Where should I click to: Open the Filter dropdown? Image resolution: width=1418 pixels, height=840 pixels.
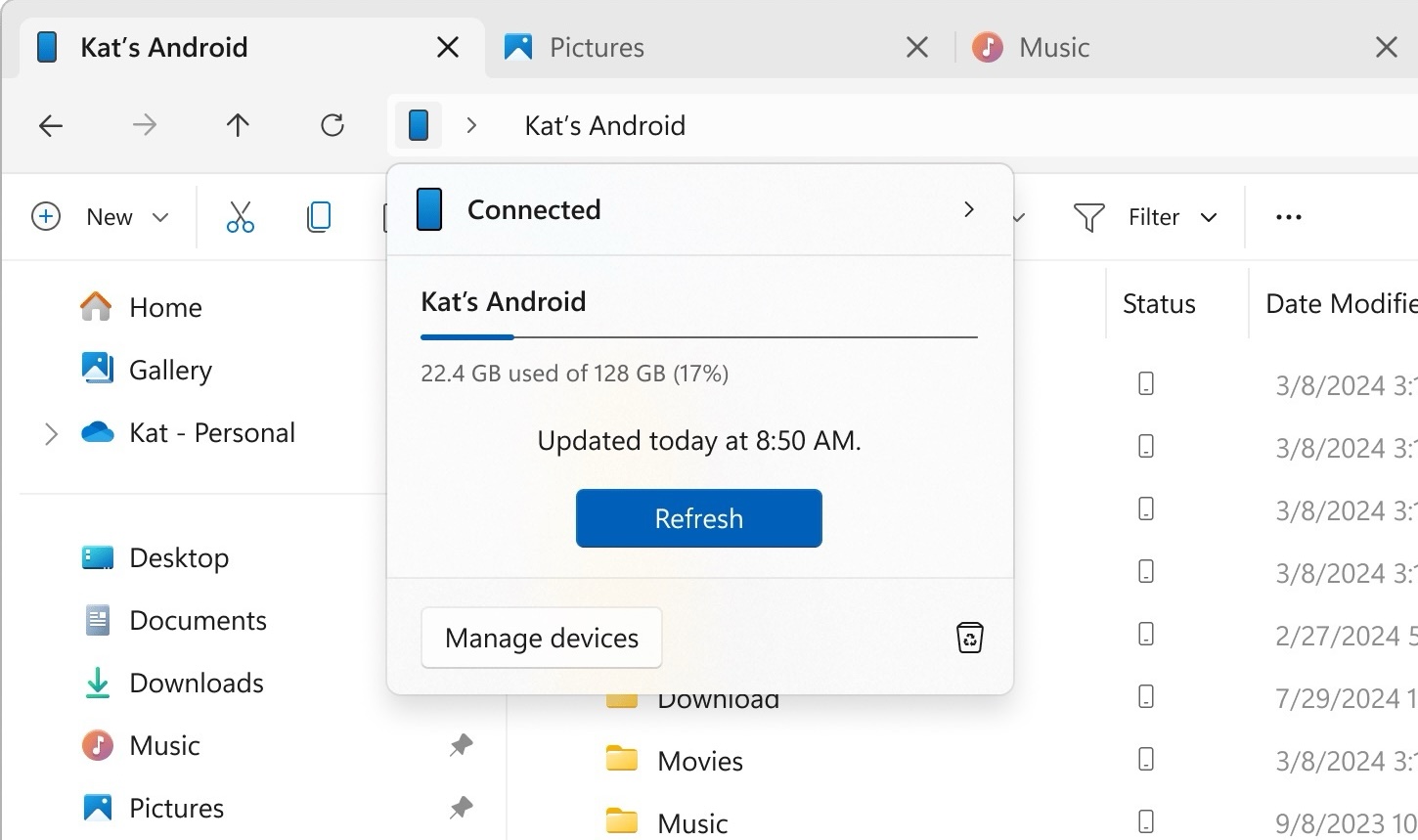[1146, 217]
